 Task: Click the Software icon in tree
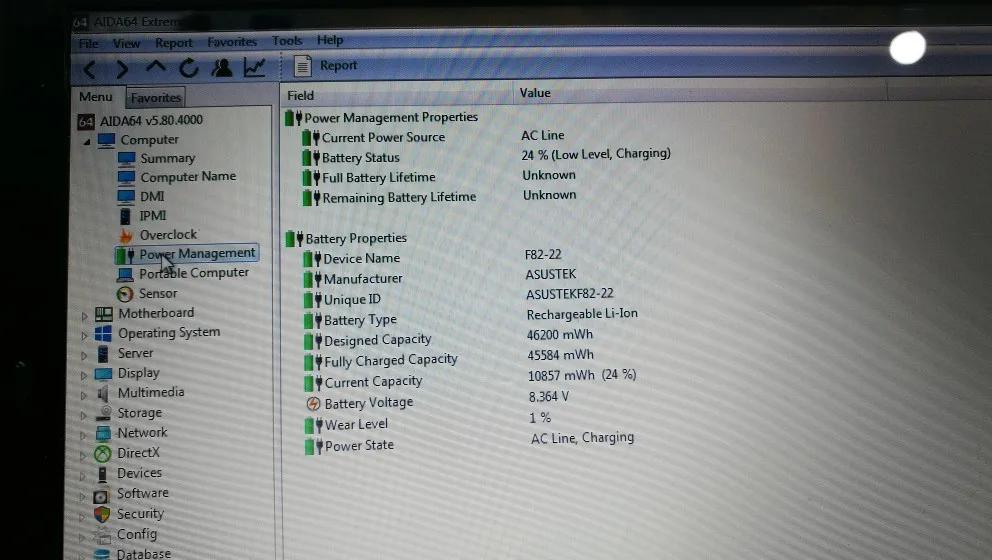click(101, 495)
